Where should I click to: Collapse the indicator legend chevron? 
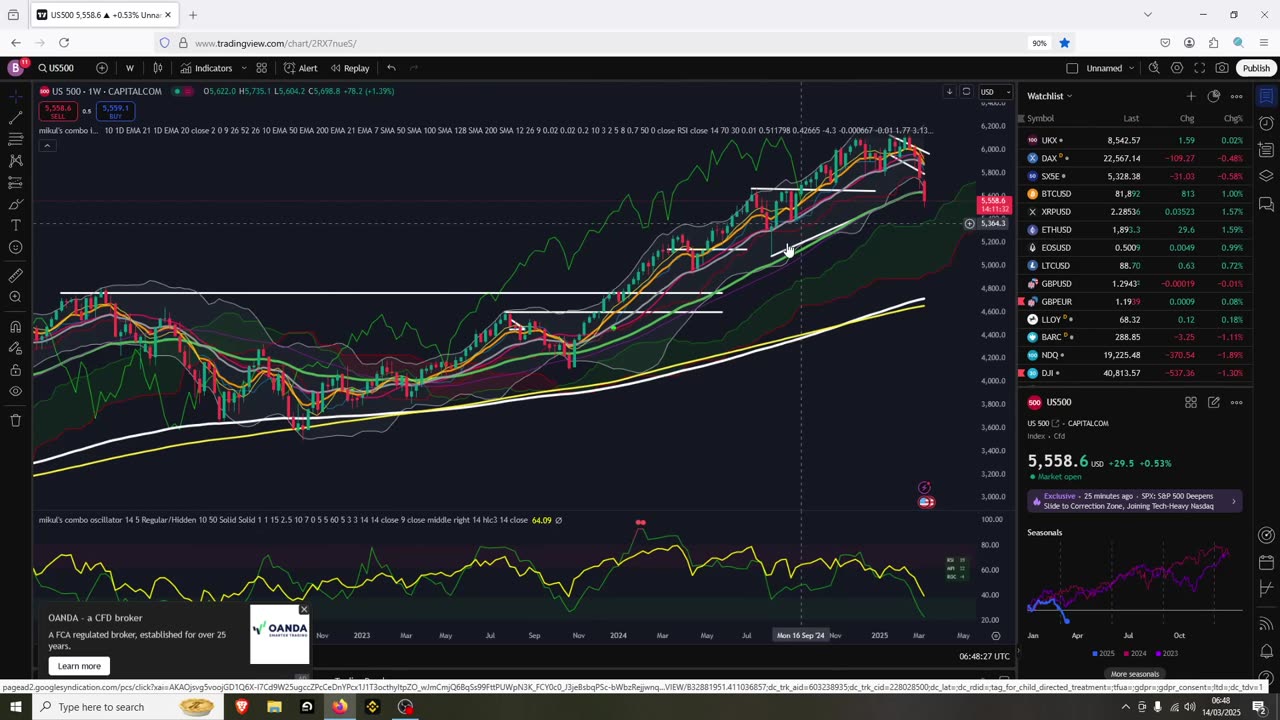[46, 146]
